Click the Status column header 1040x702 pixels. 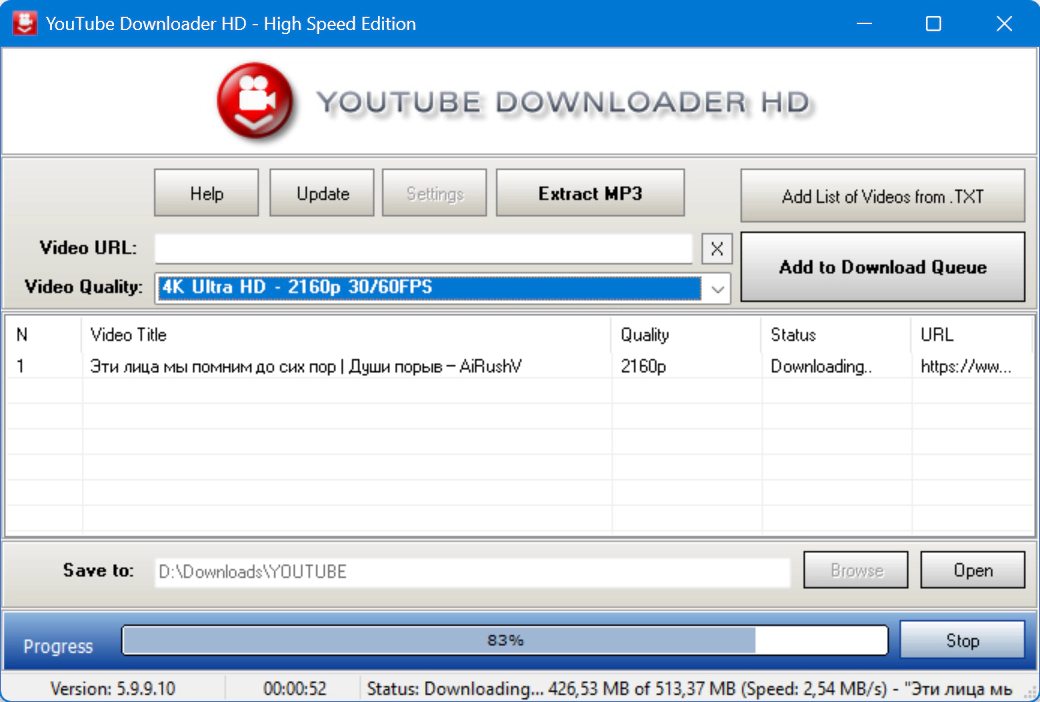tap(836, 335)
